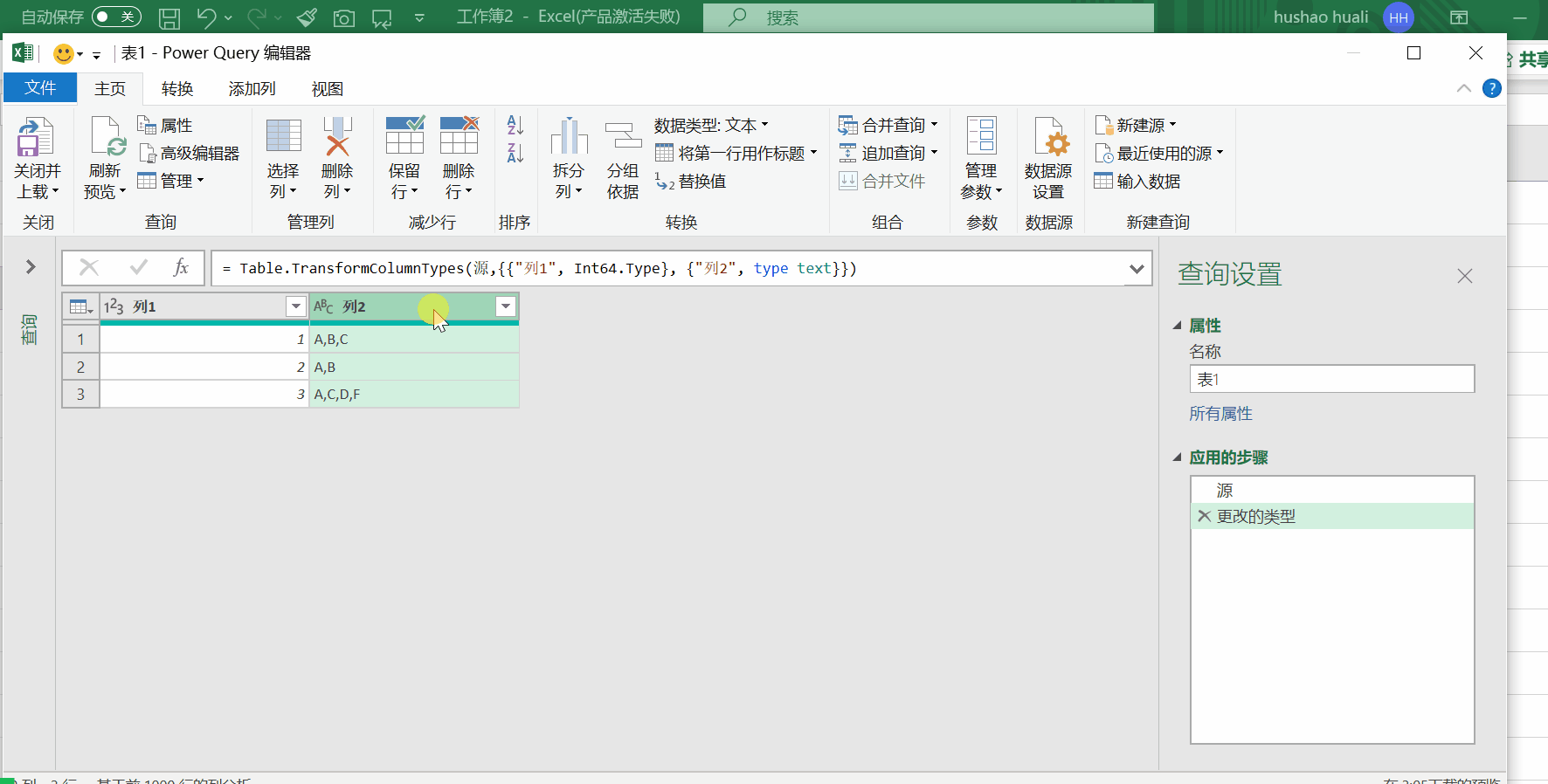
Task: Click Close & Load (关闭并上载) icon
Action: tap(36, 137)
